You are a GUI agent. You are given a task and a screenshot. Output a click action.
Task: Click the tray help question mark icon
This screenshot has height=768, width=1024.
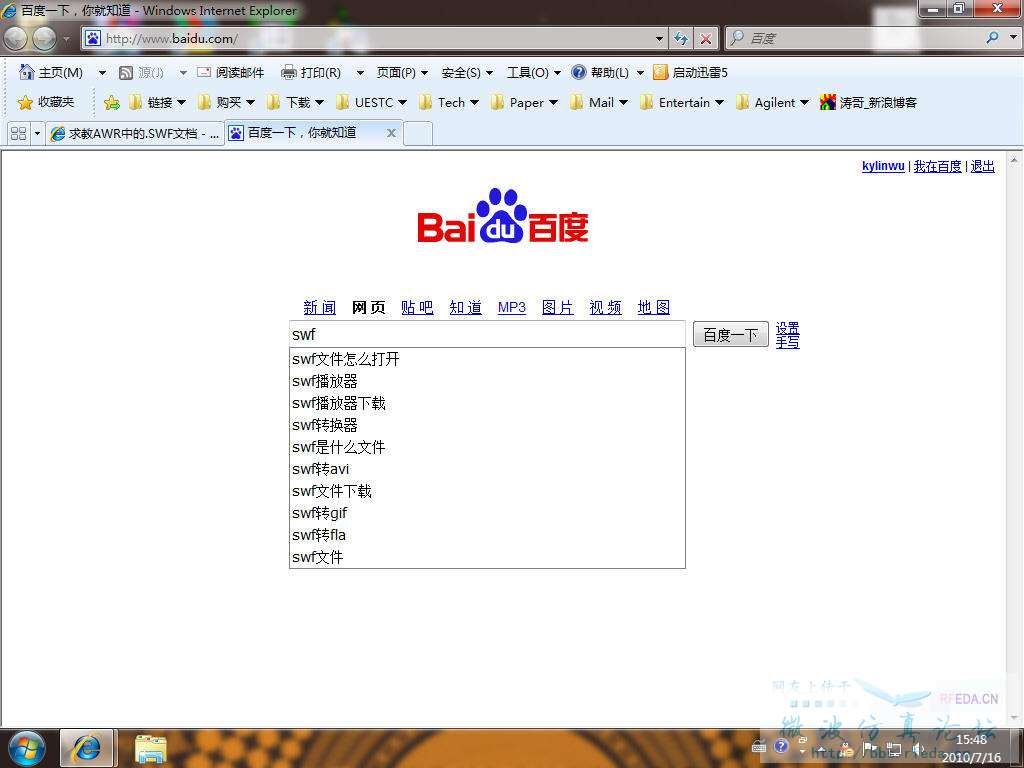(x=780, y=746)
